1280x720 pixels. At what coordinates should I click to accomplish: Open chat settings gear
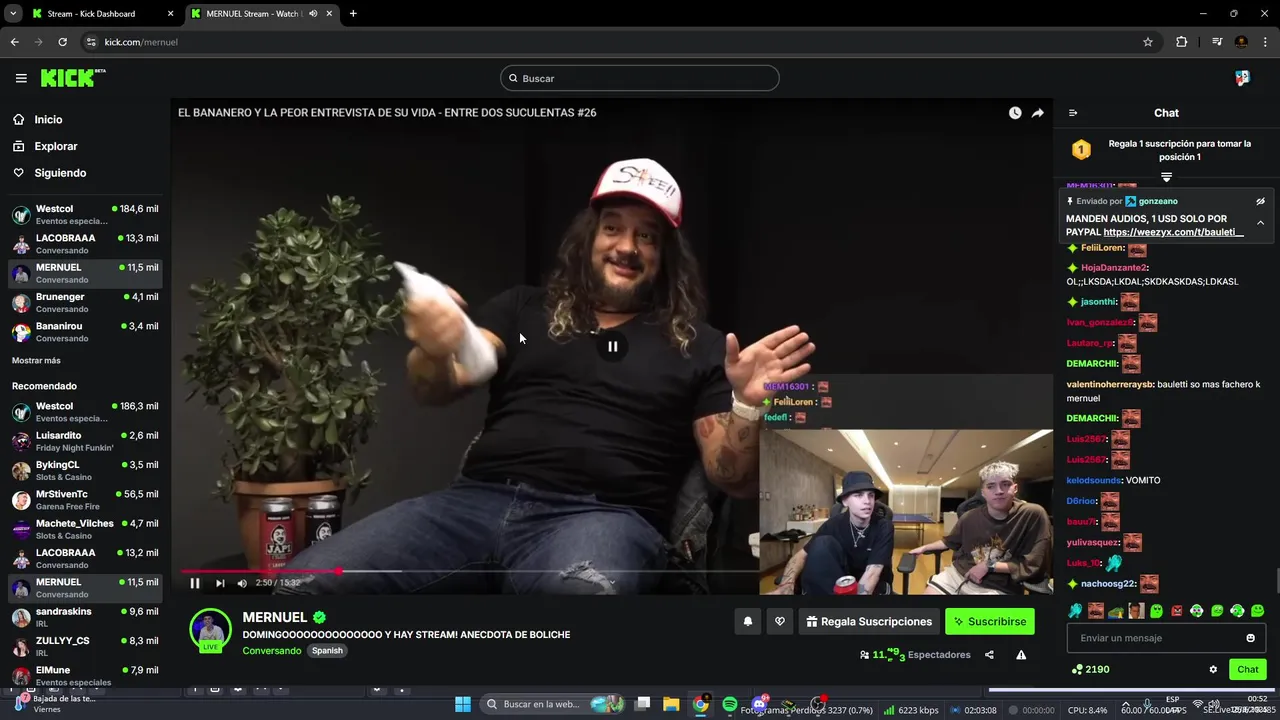coord(1213,670)
